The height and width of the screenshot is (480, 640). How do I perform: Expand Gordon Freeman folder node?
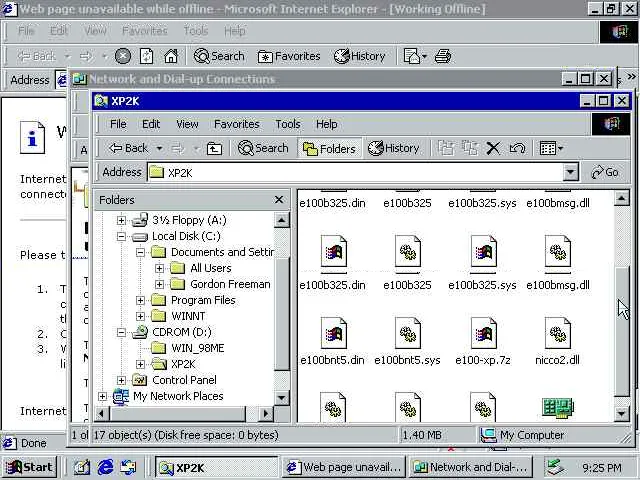(159, 284)
